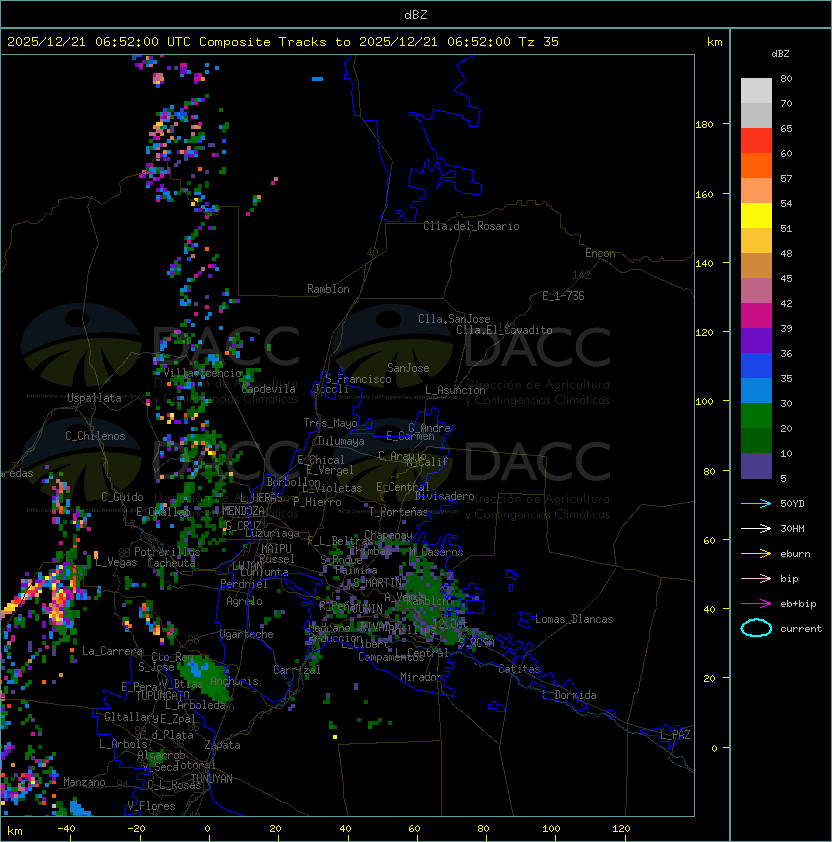Click the Carrizal map label
Viewport: 832px width, 842px height.
296,670
